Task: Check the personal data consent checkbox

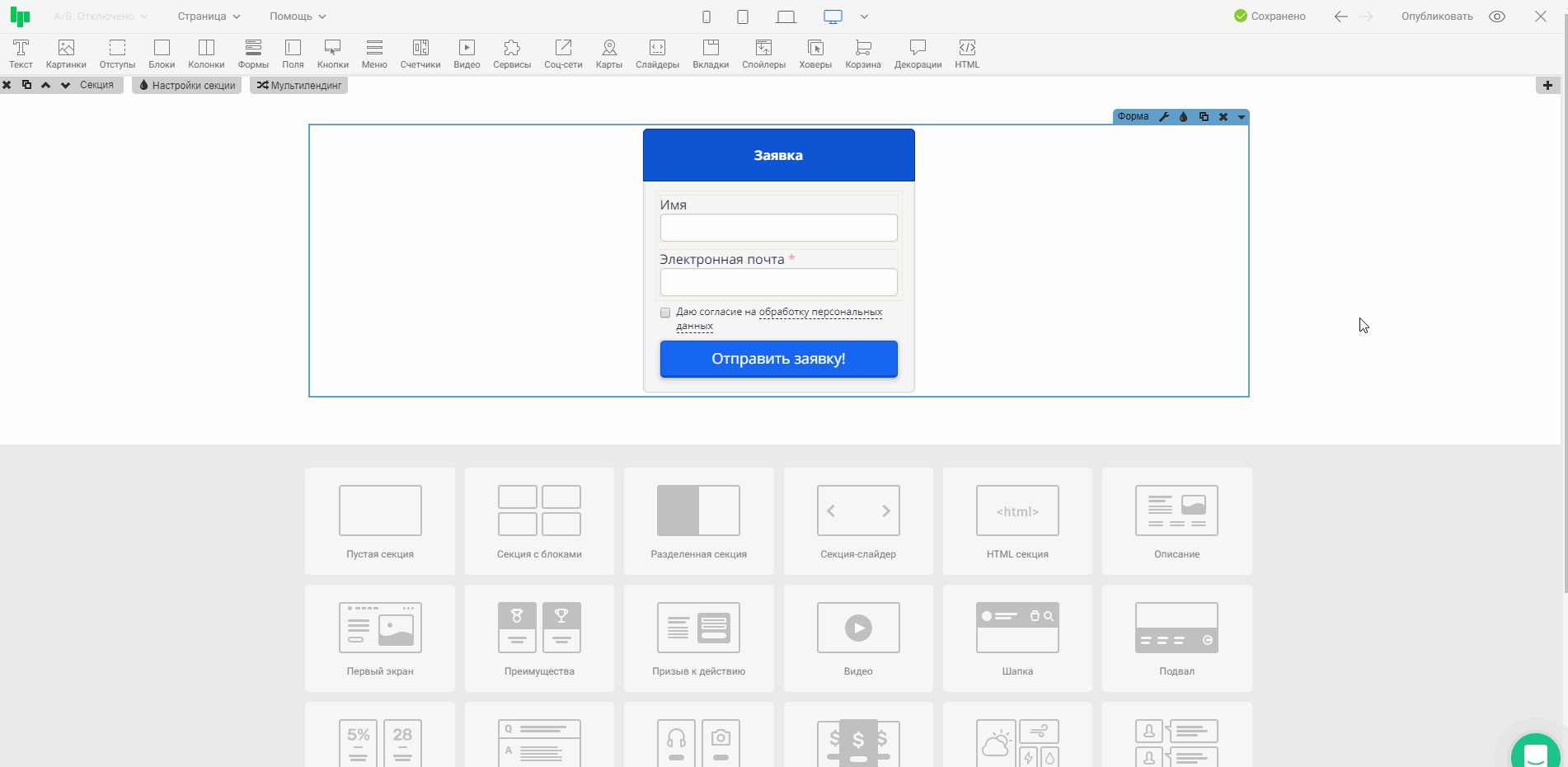Action: point(665,313)
